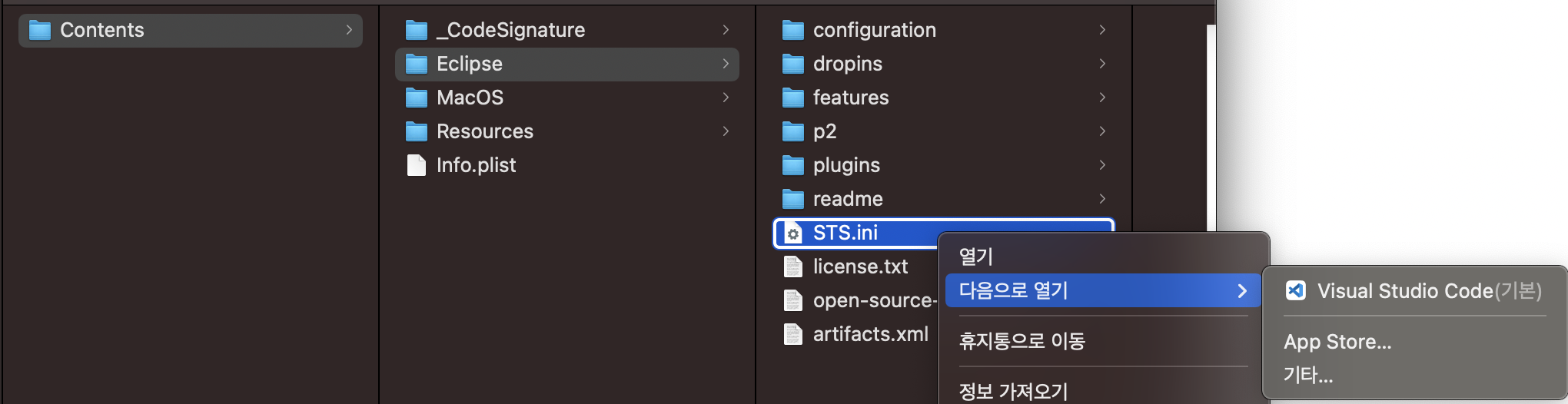Expand the readme folder chevron
This screenshot has height=404, width=1568.
click(1102, 199)
